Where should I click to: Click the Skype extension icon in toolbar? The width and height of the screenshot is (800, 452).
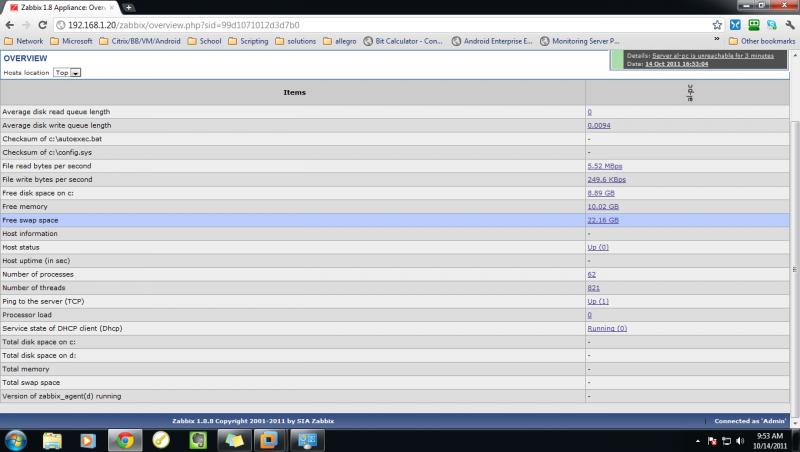click(772, 24)
